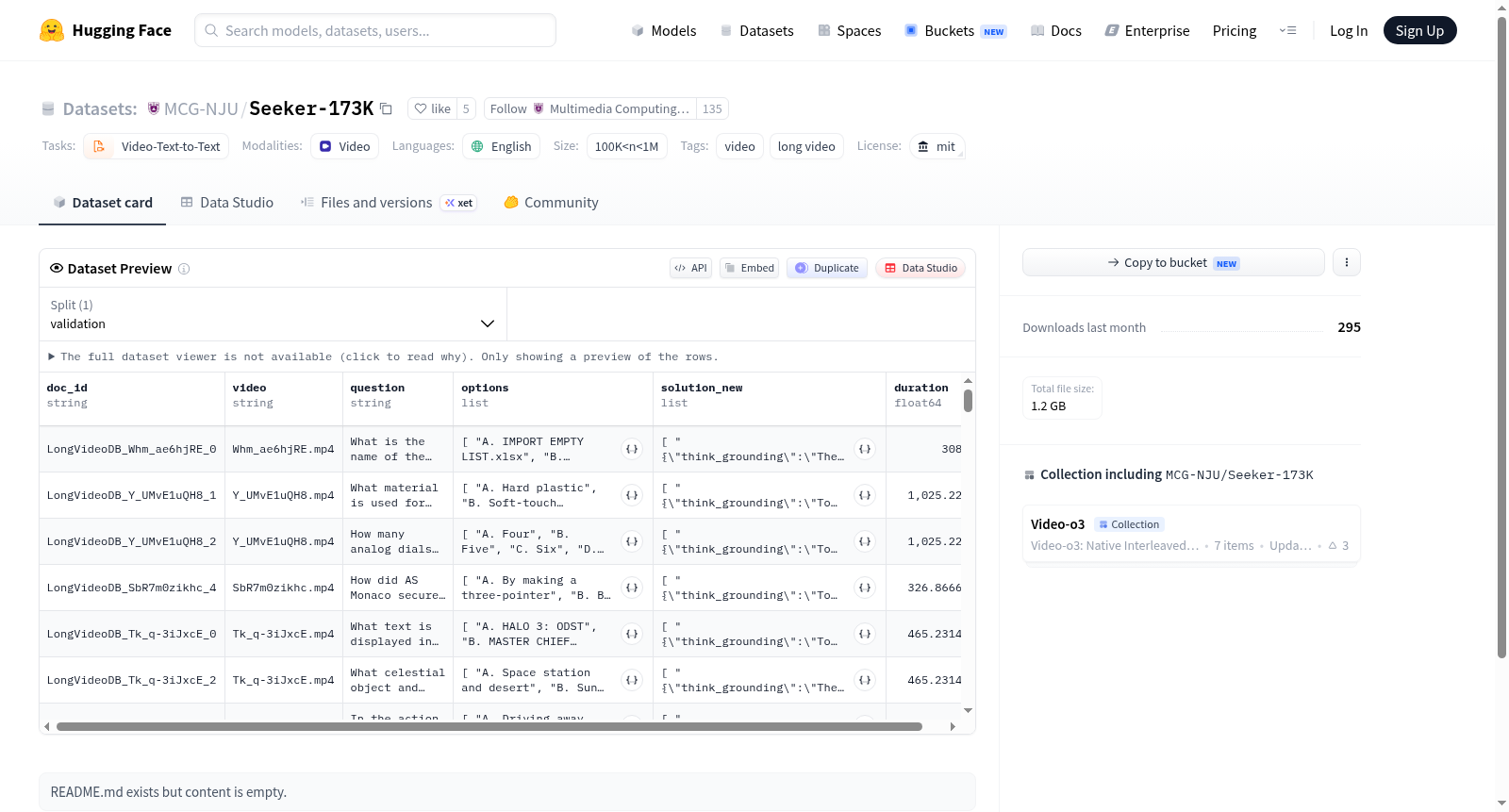Open the like count 5
This screenshot has width=1509, height=812.
pos(466,108)
